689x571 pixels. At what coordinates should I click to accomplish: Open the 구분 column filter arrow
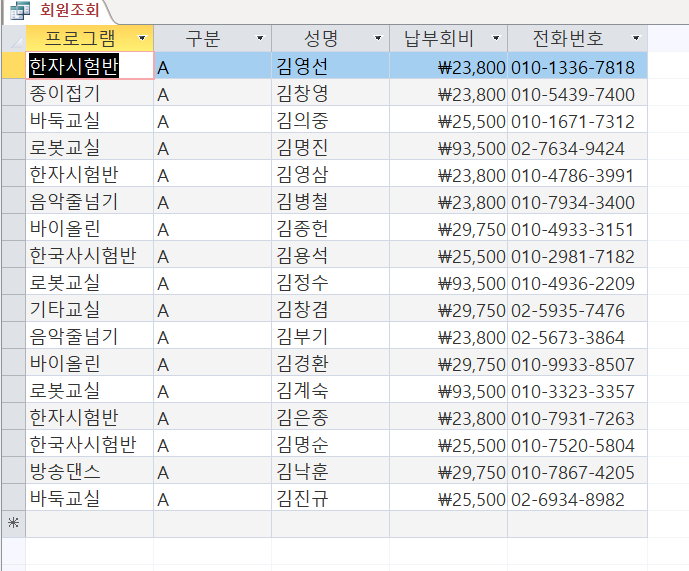pos(260,39)
